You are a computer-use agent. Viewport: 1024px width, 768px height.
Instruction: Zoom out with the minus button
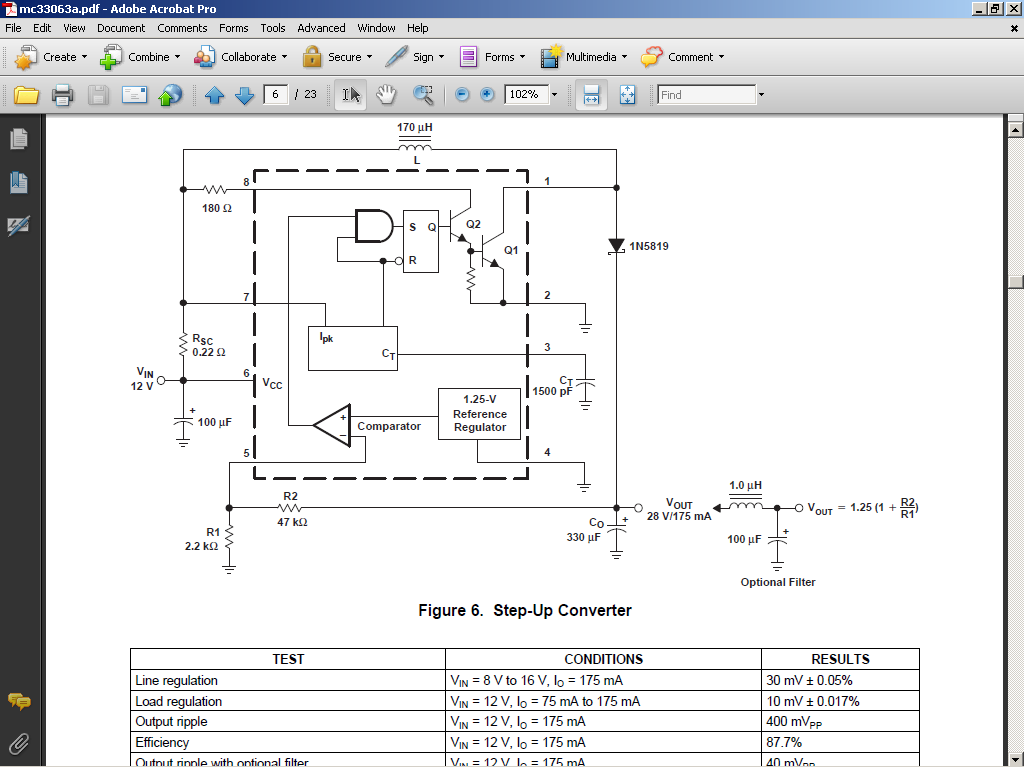pyautogui.click(x=462, y=95)
